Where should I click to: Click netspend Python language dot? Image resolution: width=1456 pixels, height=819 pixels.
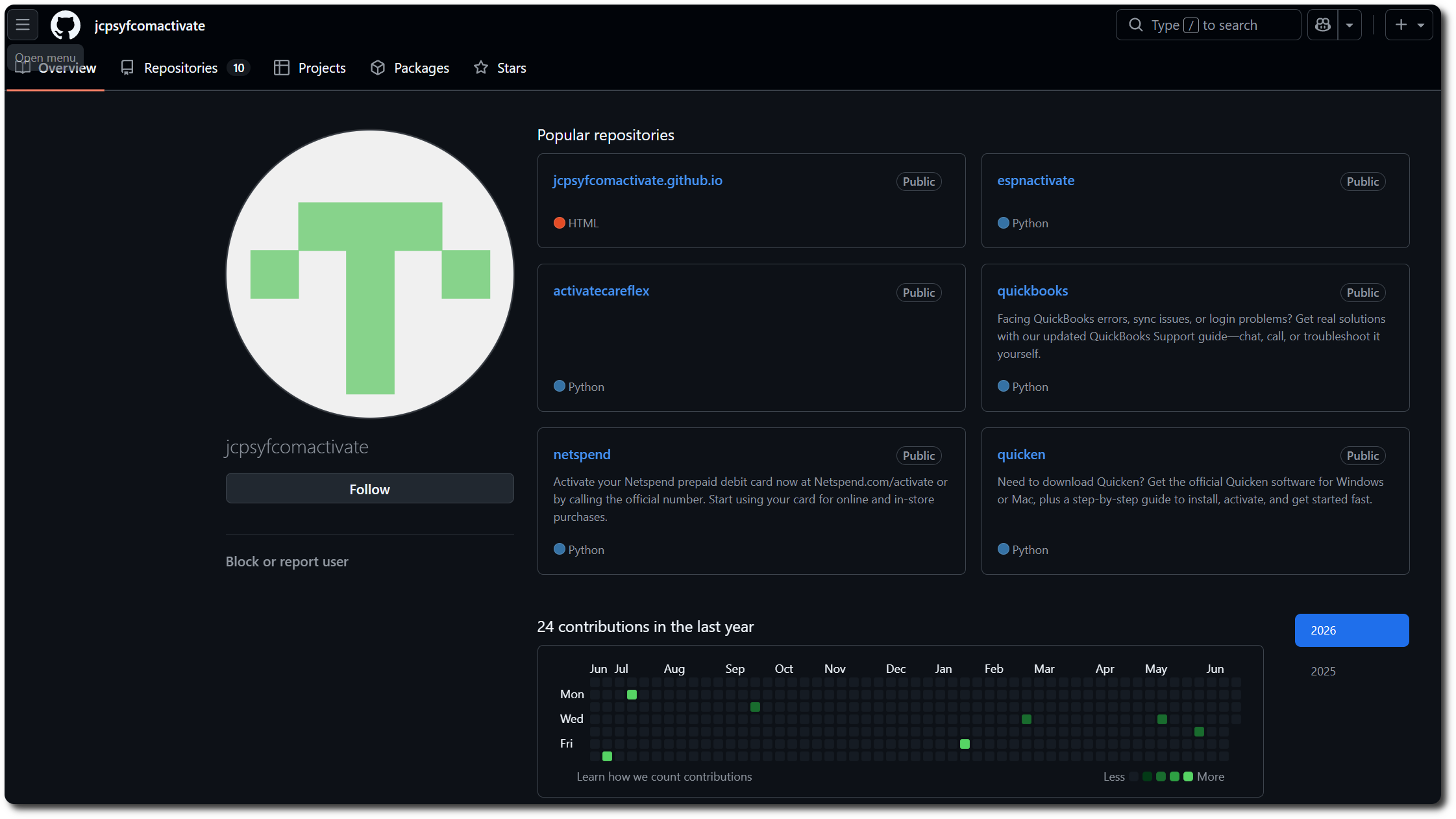point(560,549)
